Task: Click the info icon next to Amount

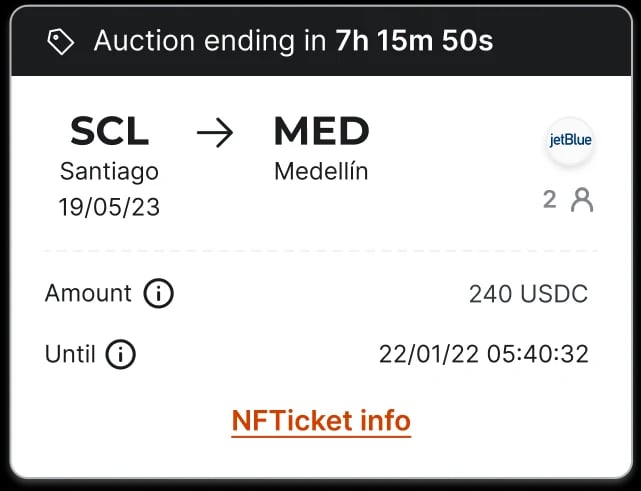Action: (159, 294)
